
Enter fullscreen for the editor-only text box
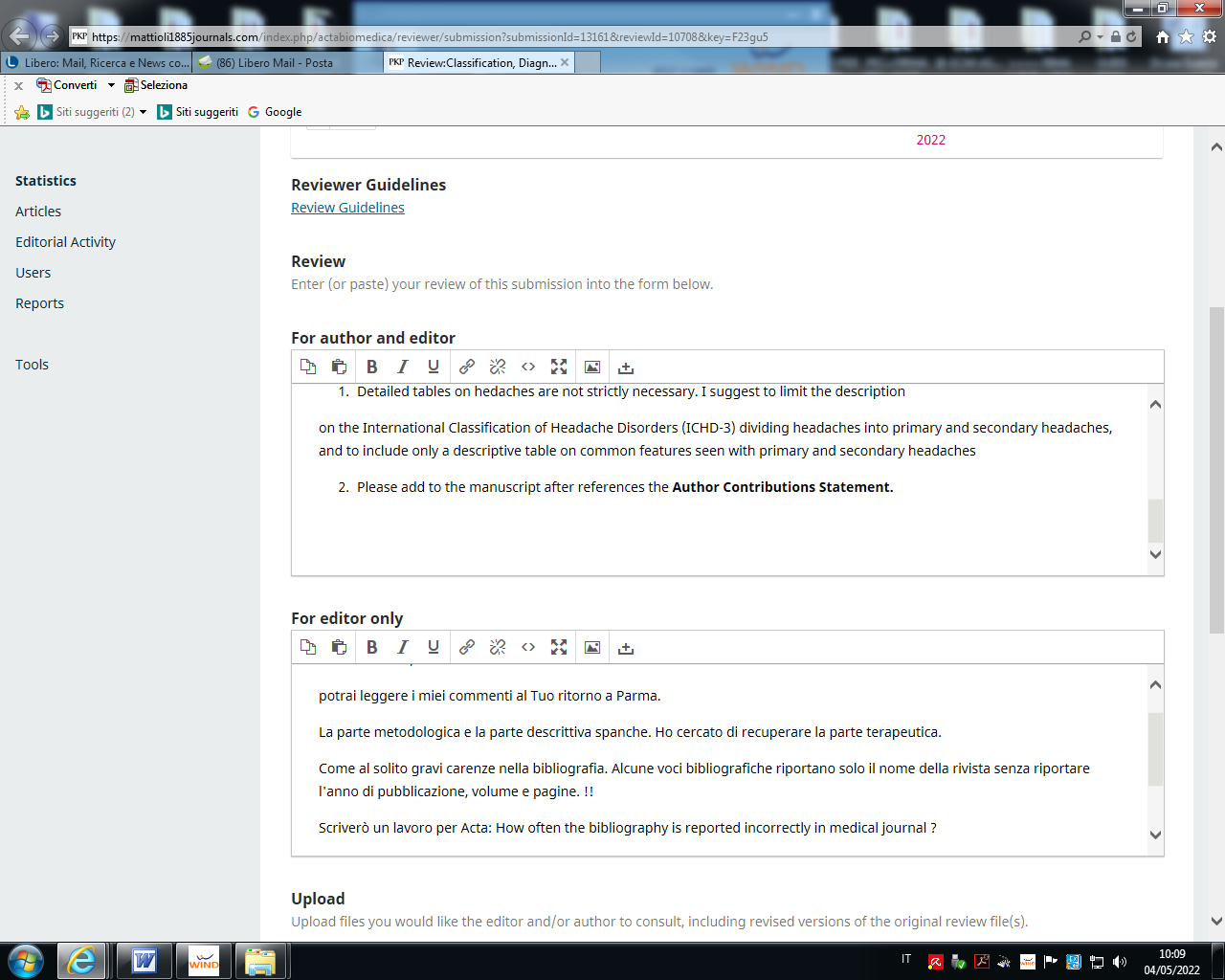(559, 647)
